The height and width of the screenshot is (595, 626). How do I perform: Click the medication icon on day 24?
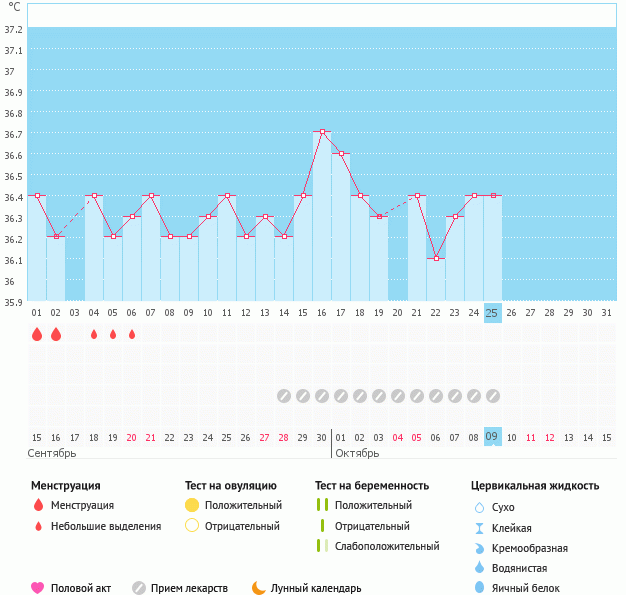(473, 396)
